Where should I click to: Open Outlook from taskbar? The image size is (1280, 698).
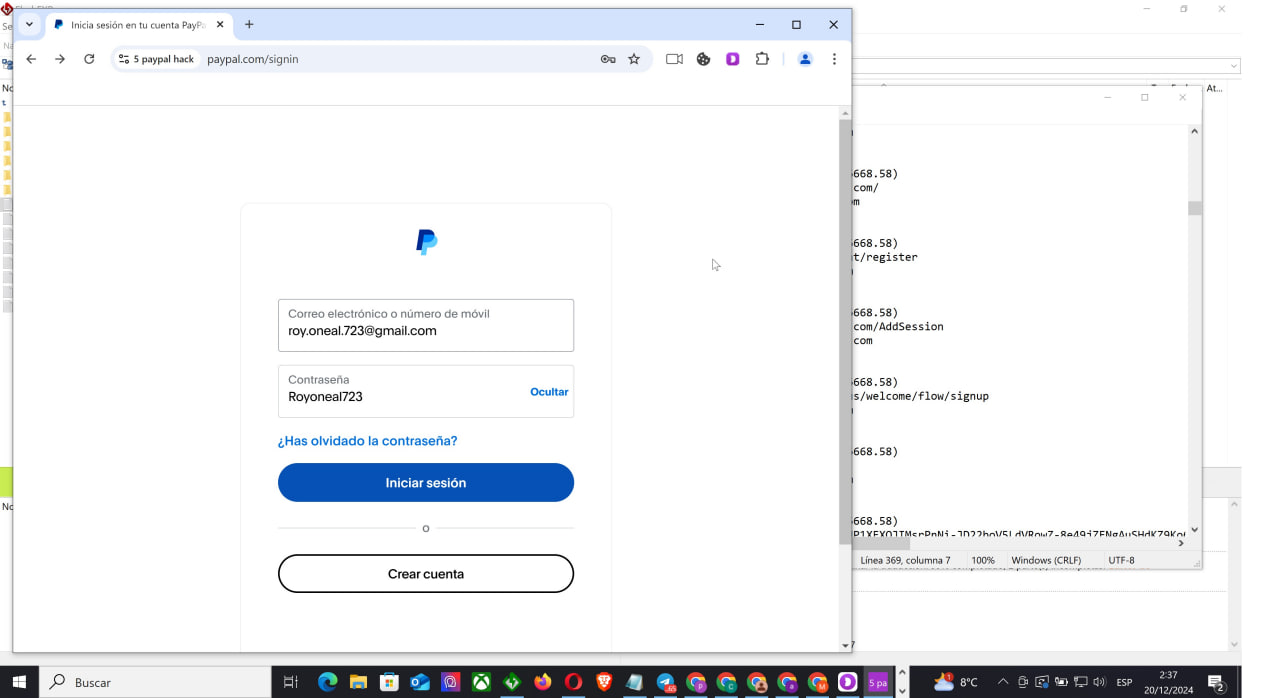pyautogui.click(x=420, y=682)
